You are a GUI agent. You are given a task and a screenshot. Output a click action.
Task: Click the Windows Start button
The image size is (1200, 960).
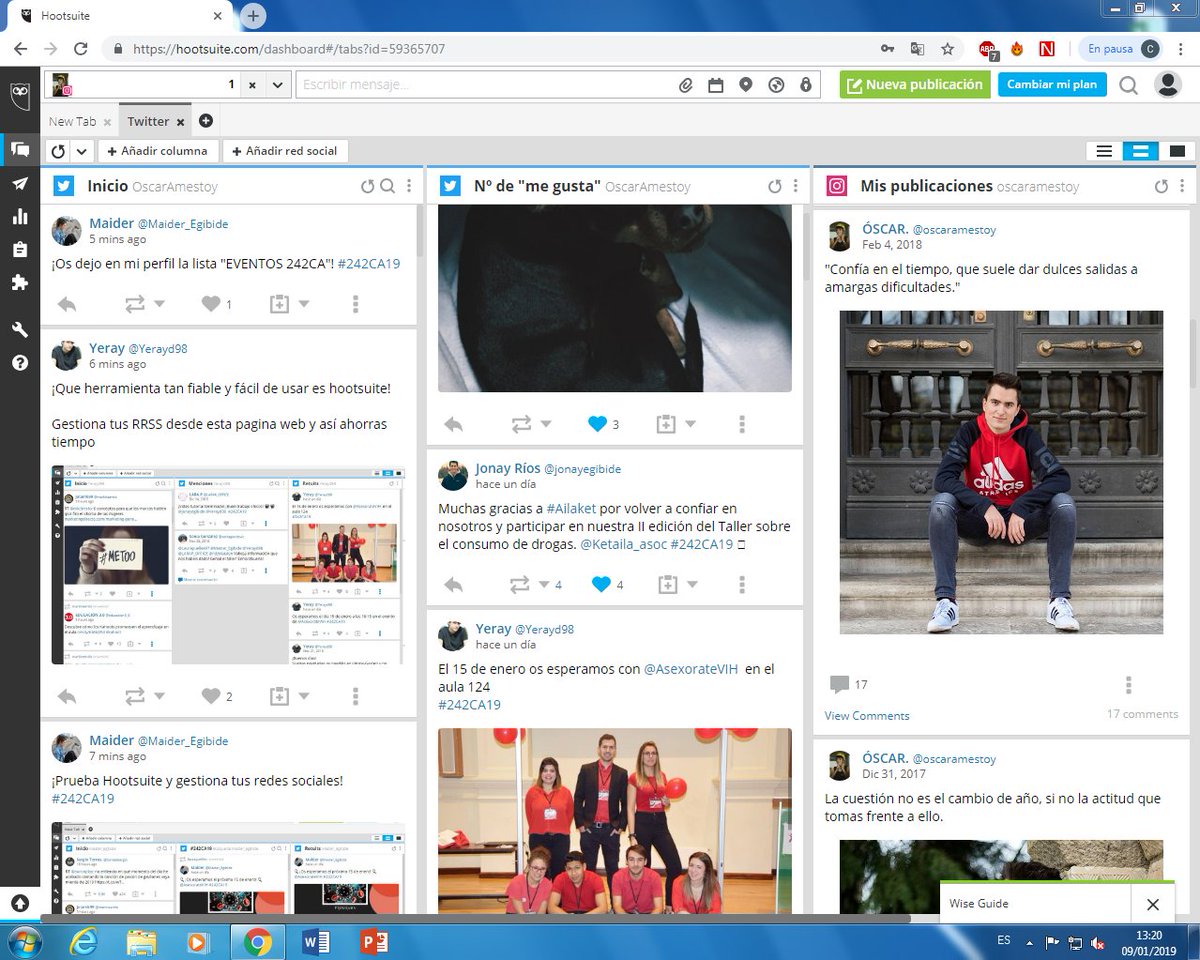pos(26,941)
